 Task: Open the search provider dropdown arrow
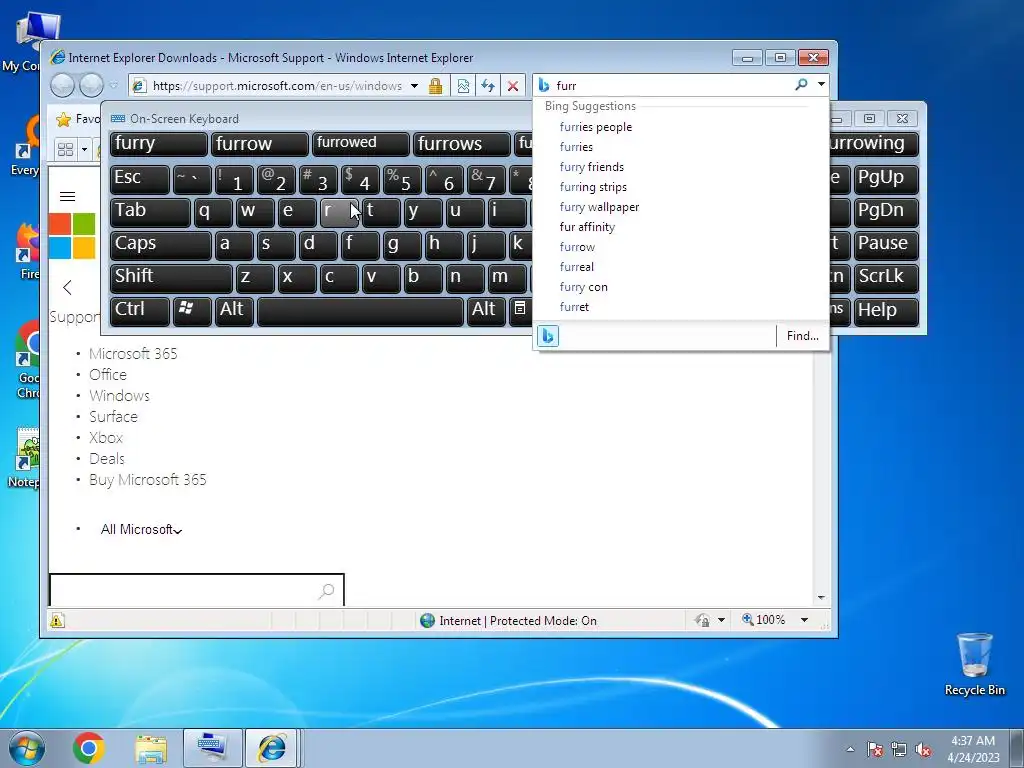pos(821,85)
